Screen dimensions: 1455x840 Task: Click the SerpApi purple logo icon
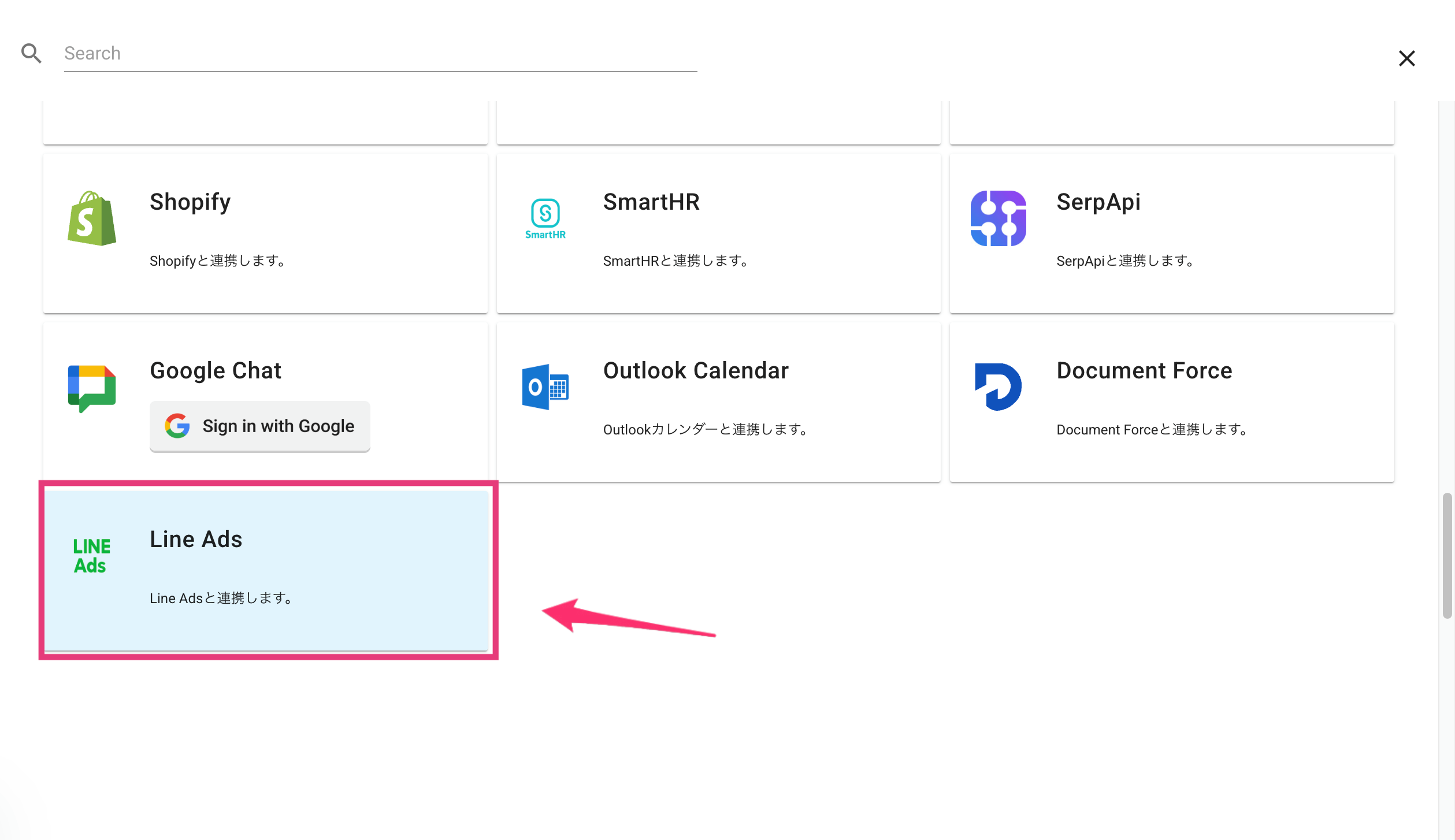(998, 218)
